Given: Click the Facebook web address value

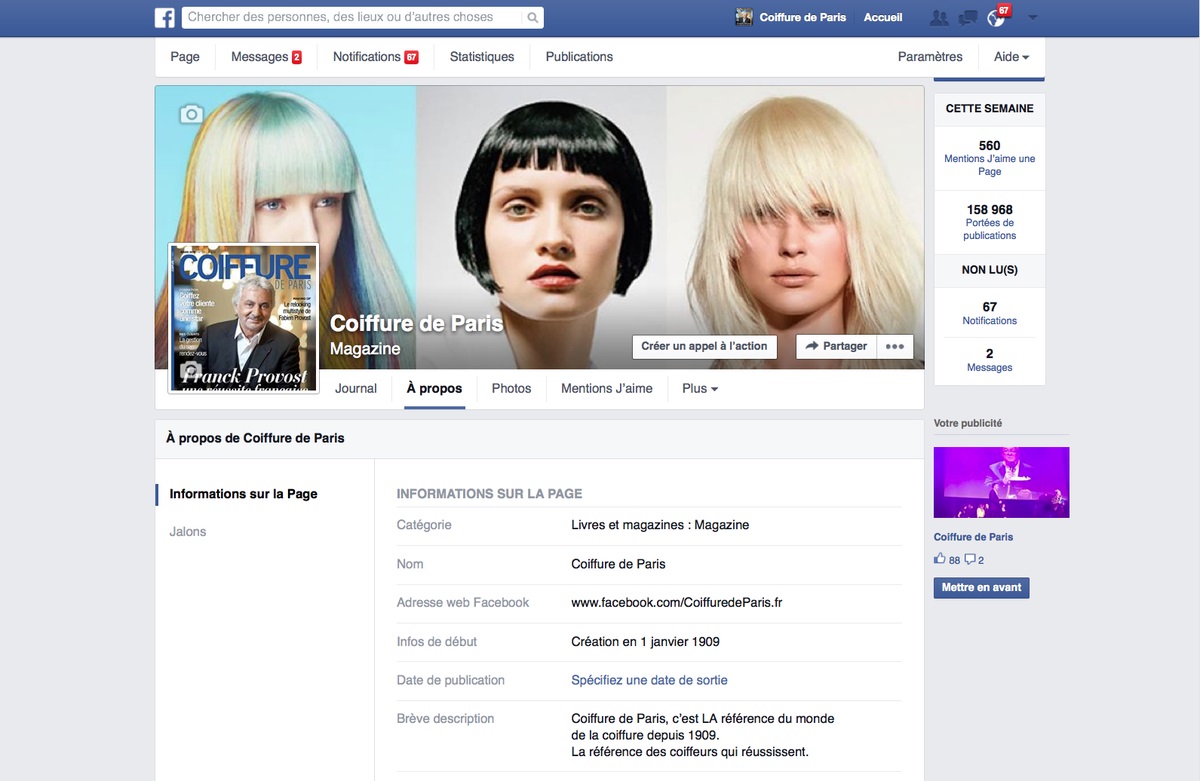Looking at the screenshot, I should [676, 602].
